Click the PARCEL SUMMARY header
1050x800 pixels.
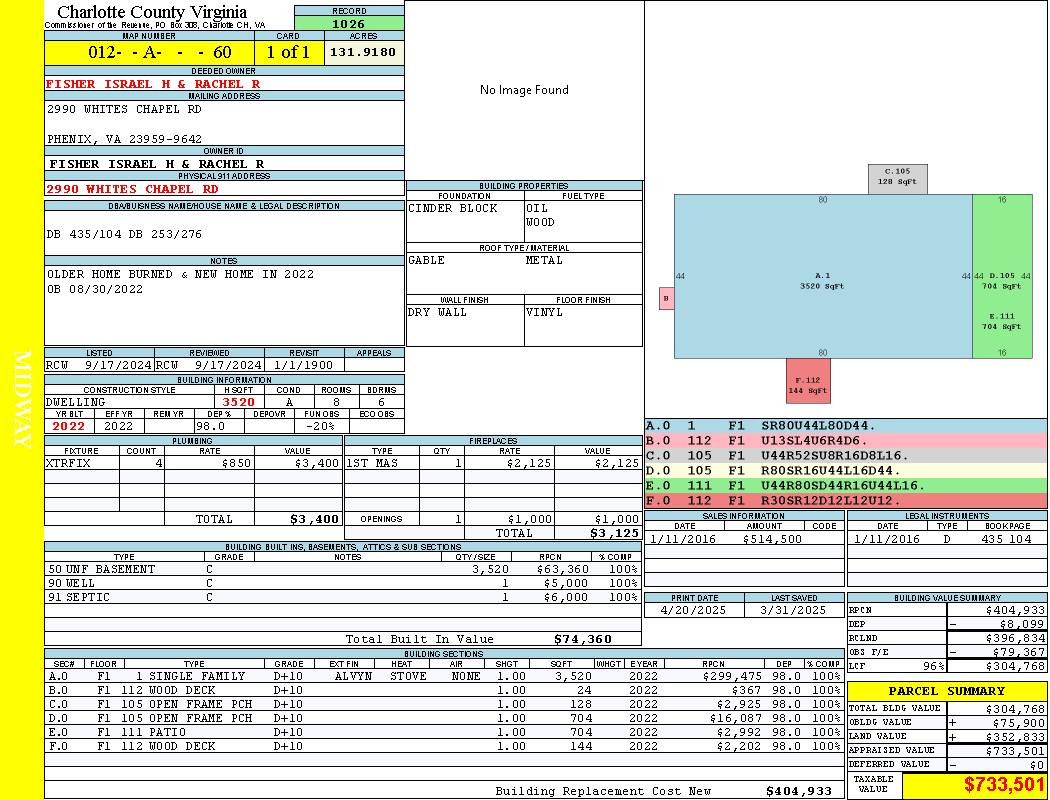tap(947, 691)
